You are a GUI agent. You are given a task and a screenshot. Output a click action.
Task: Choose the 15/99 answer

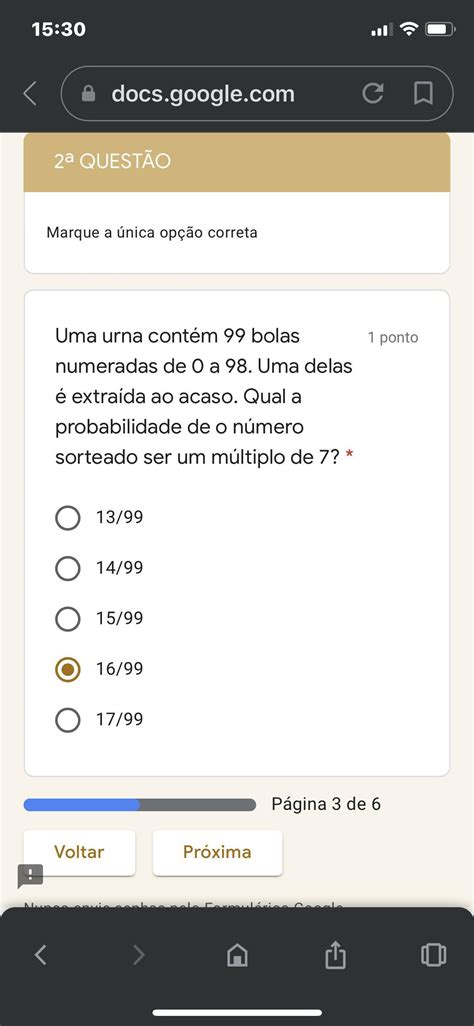(x=100, y=619)
